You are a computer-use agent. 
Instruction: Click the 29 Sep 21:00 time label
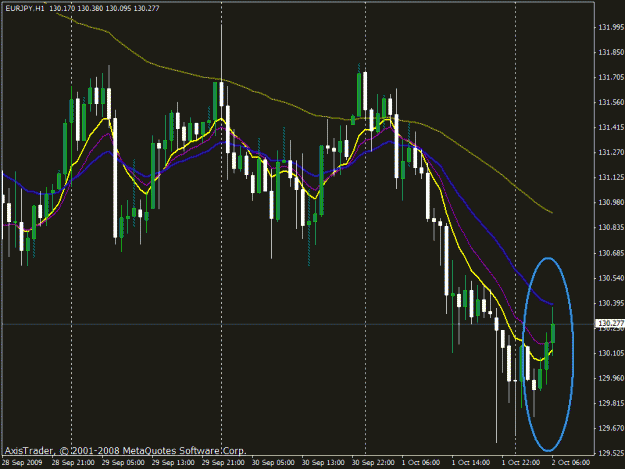223,463
